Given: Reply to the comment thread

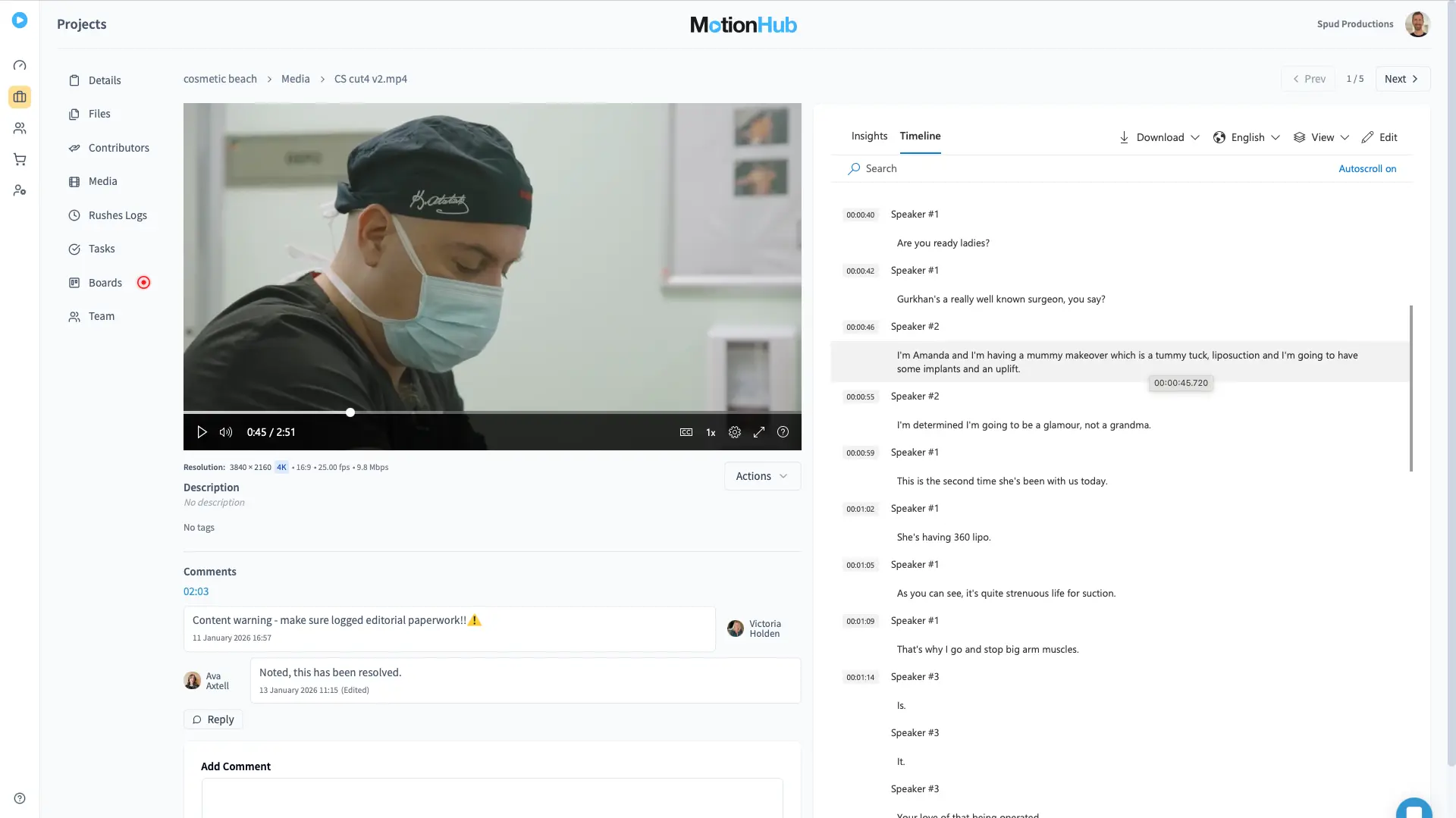Looking at the screenshot, I should point(213,719).
